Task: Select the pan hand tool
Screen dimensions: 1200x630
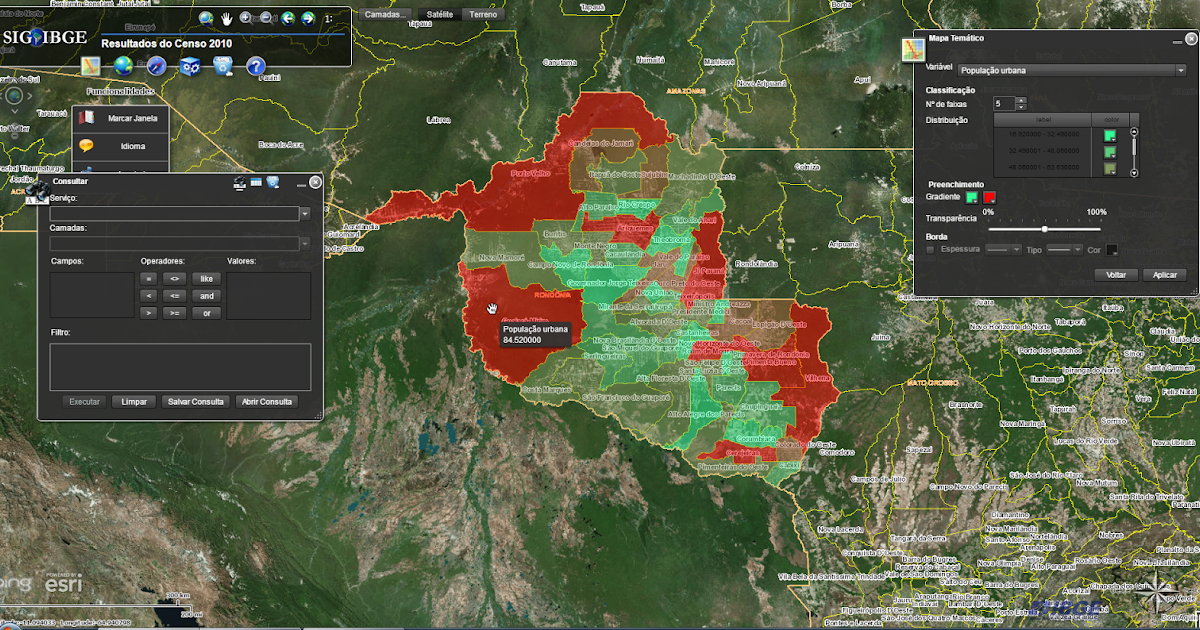Action: point(227,17)
